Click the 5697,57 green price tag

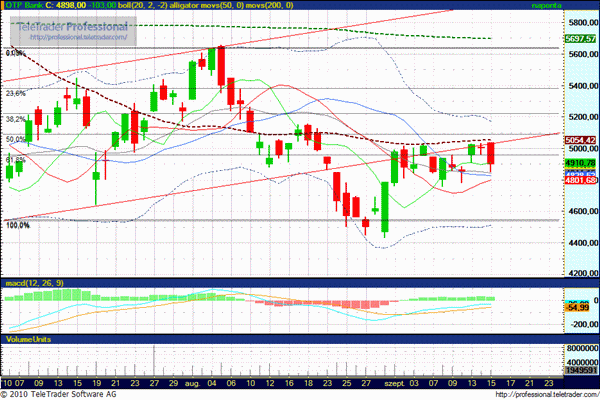(x=579, y=39)
